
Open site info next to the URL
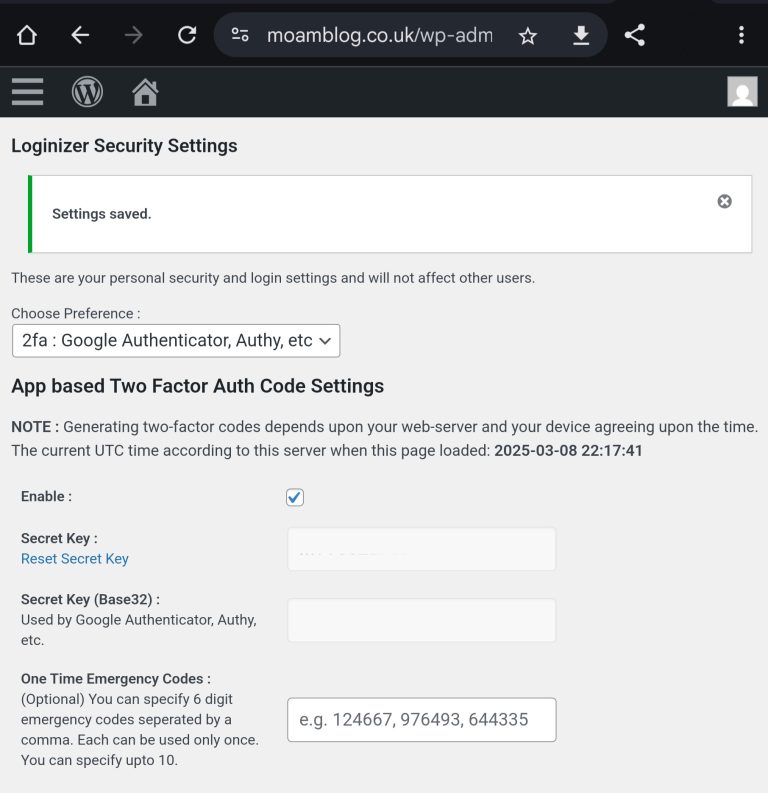[240, 36]
